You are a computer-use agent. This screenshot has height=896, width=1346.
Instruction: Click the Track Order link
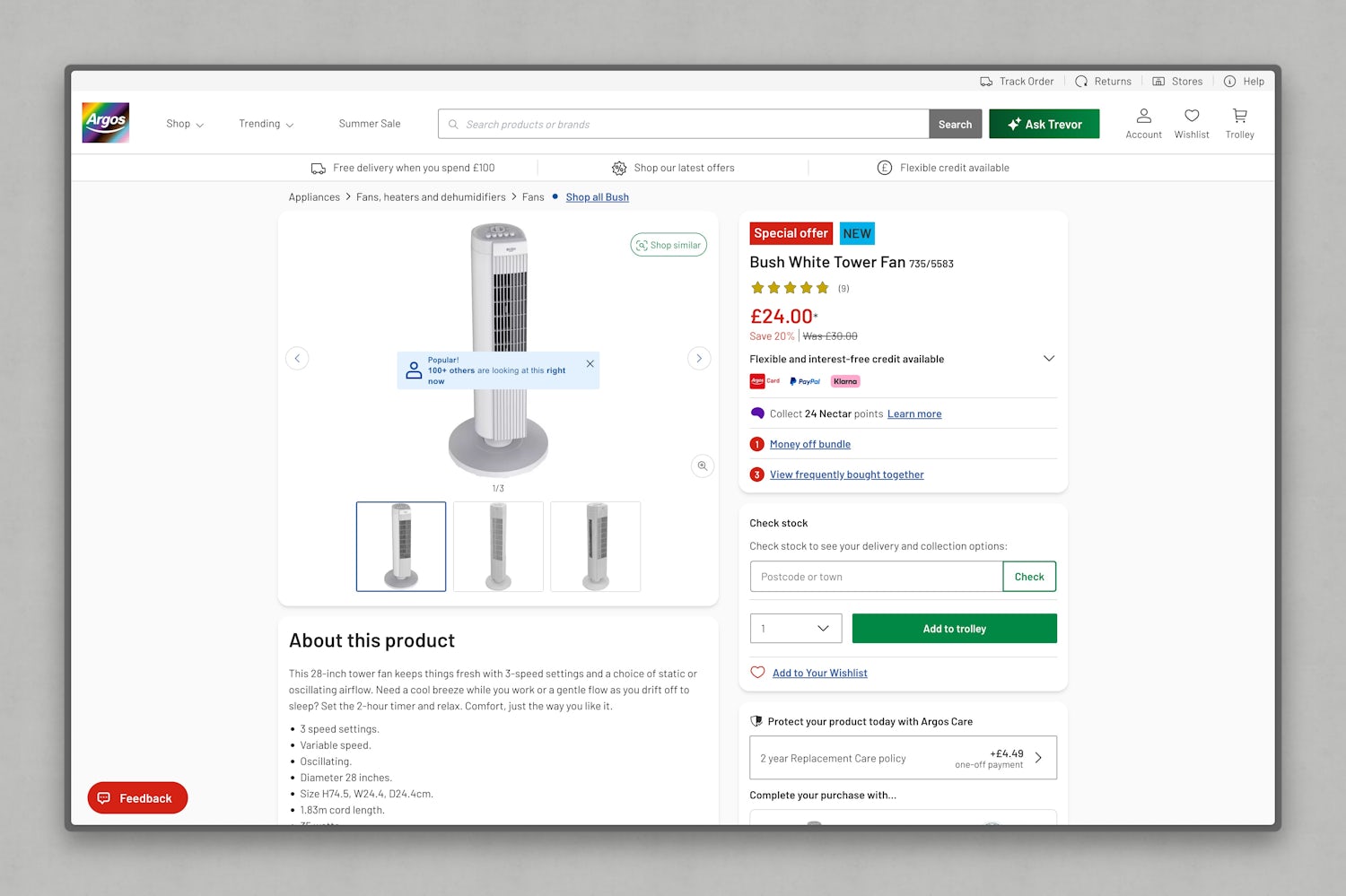[1017, 82]
